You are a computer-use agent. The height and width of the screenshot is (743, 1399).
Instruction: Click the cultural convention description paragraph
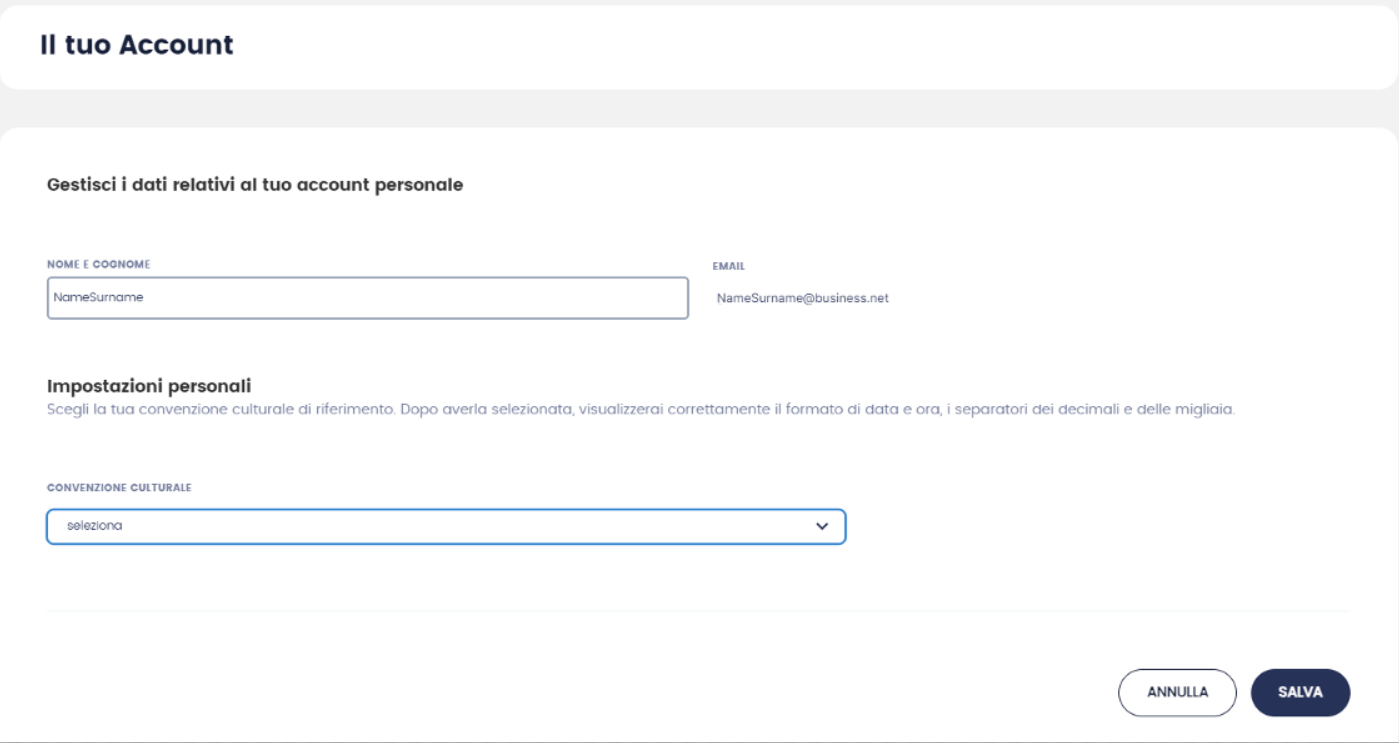tap(640, 410)
